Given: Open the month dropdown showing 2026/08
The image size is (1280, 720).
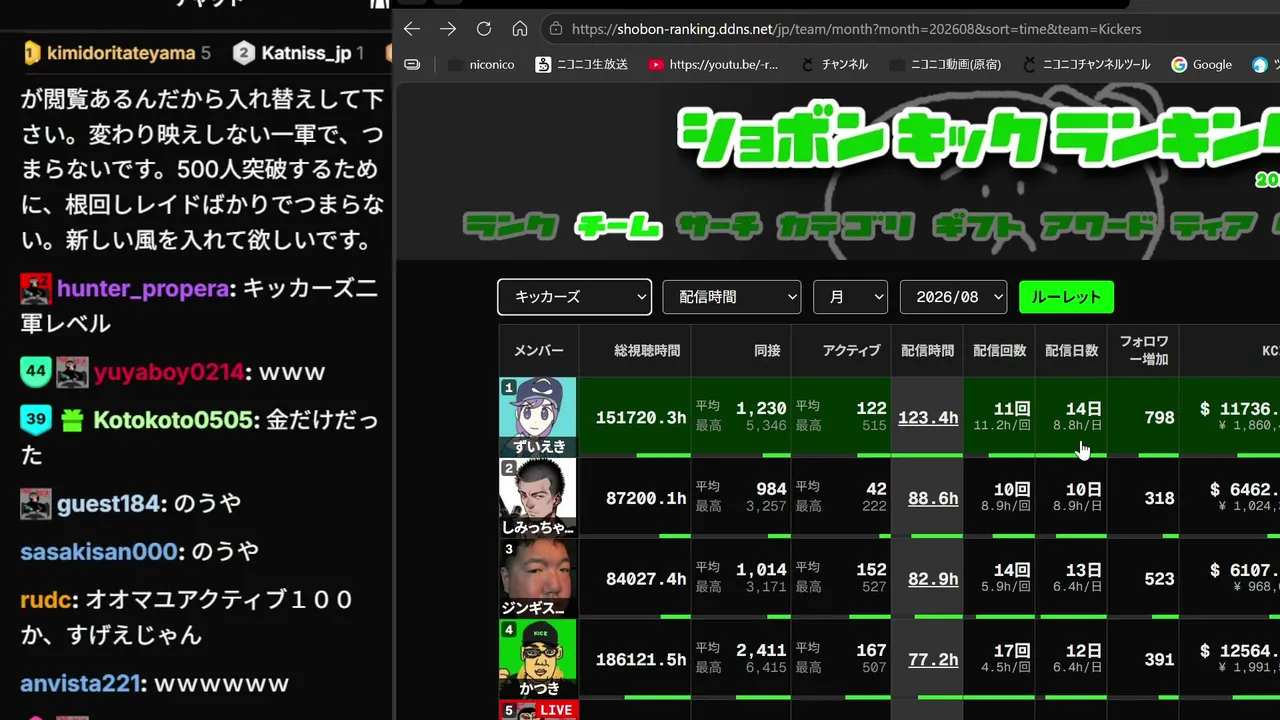Looking at the screenshot, I should pos(954,297).
